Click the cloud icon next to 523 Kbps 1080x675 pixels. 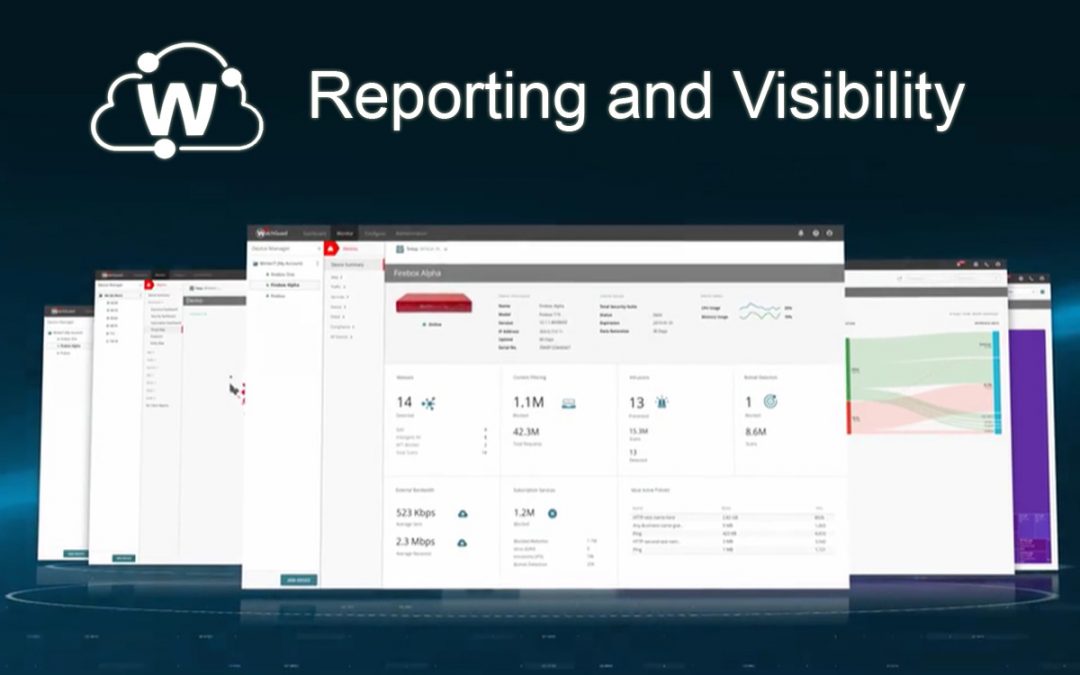(x=463, y=513)
